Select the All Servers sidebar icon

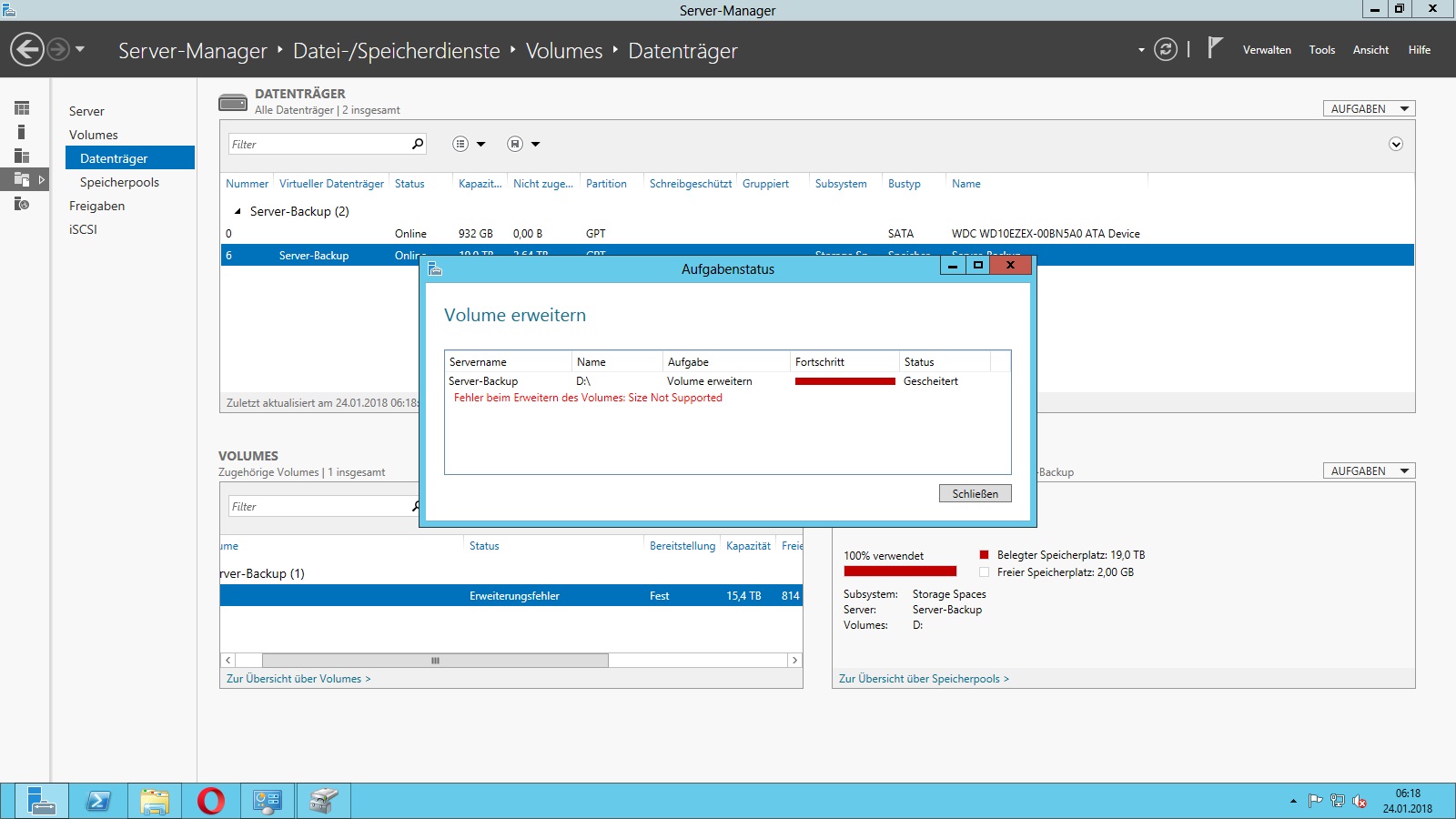pyautogui.click(x=22, y=156)
